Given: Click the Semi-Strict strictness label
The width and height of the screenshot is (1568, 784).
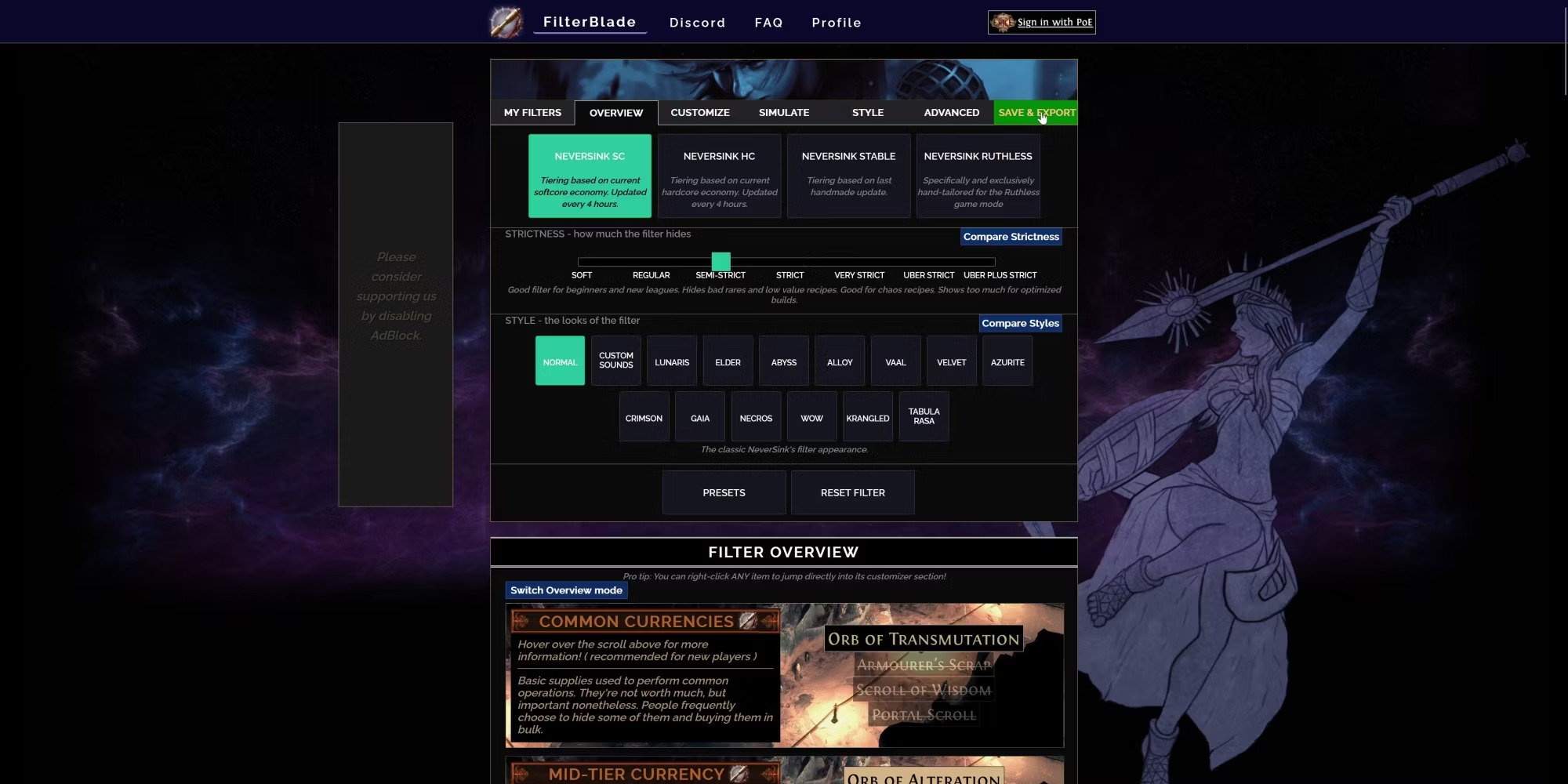Looking at the screenshot, I should coord(720,275).
